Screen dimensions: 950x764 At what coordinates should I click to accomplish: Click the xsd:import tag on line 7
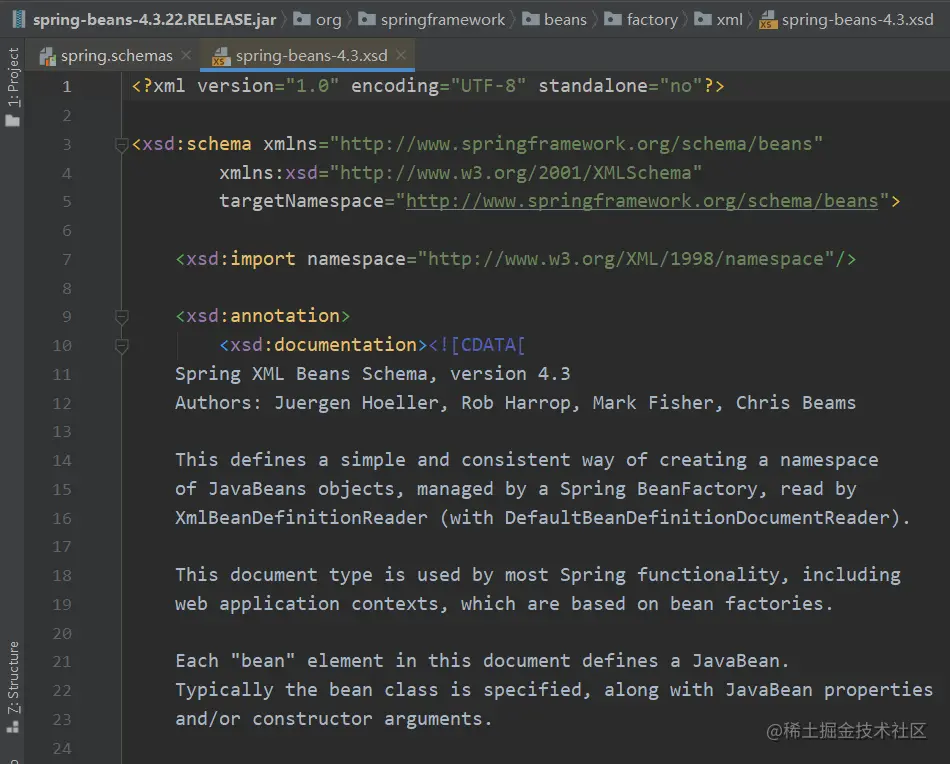240,259
